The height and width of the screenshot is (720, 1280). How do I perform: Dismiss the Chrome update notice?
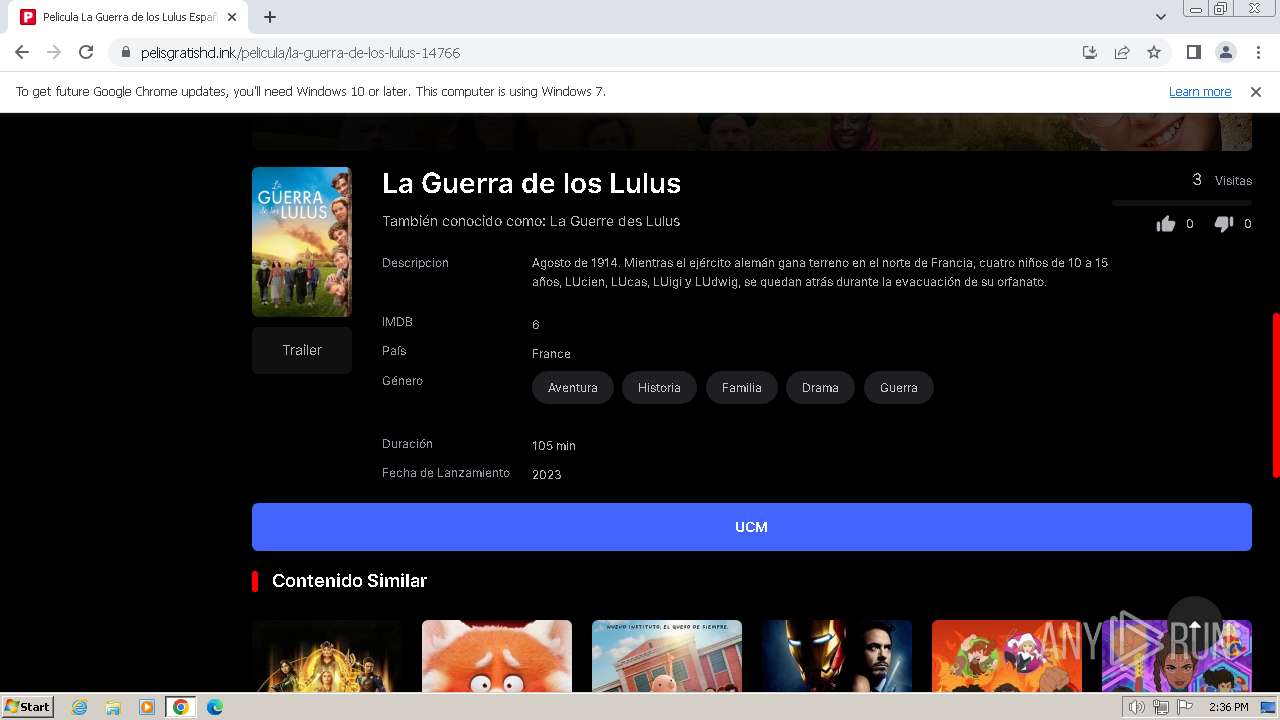(x=1256, y=91)
